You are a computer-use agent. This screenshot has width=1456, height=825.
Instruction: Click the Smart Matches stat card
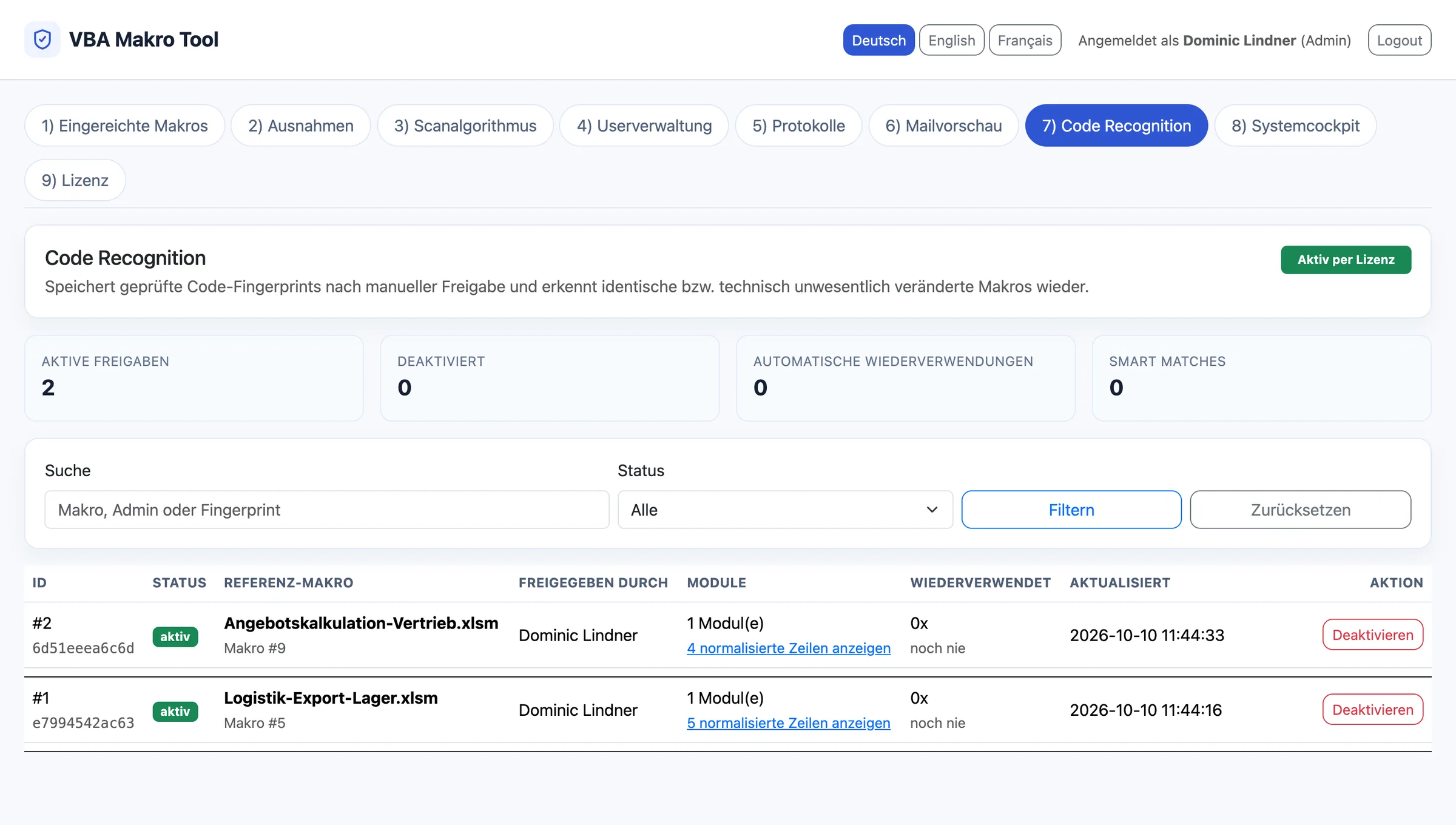(1262, 378)
